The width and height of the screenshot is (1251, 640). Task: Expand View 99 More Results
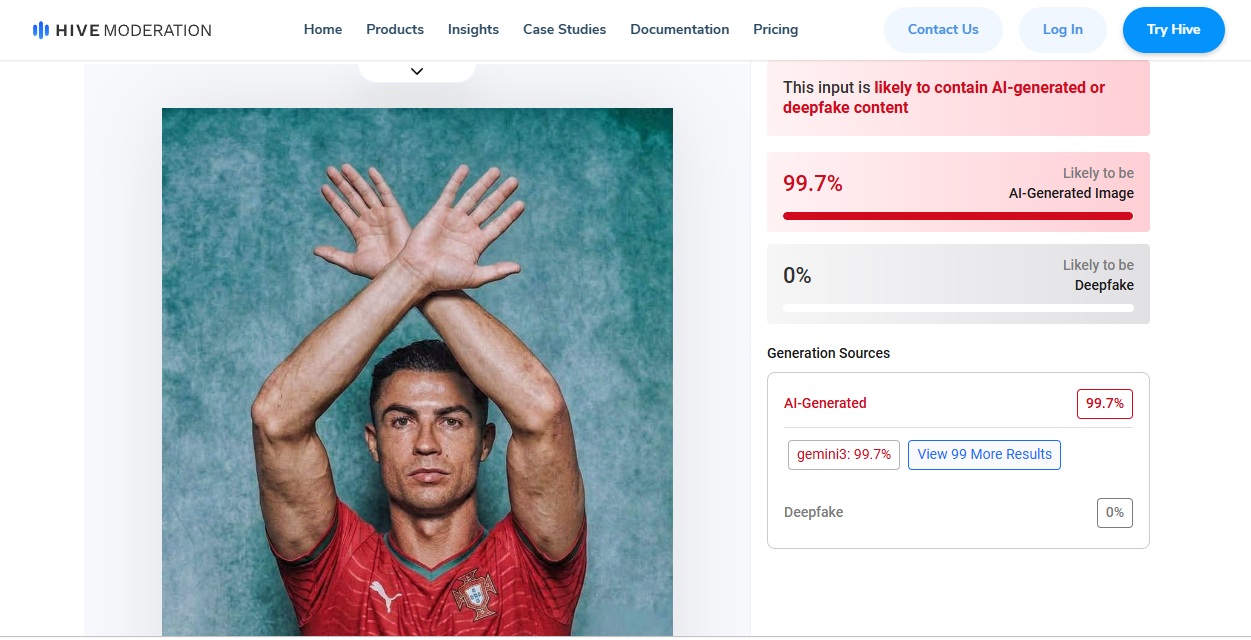pyautogui.click(x=984, y=454)
